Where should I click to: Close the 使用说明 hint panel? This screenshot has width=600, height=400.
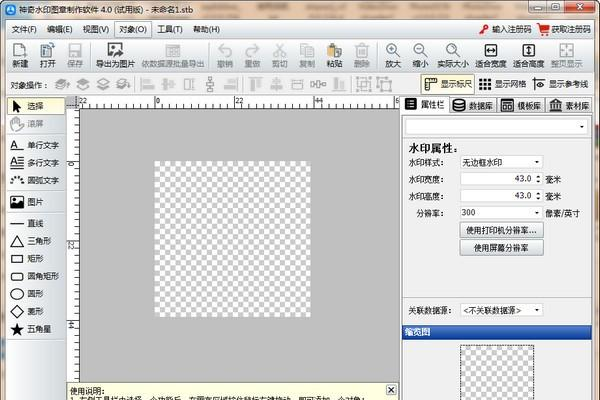pos(391,390)
